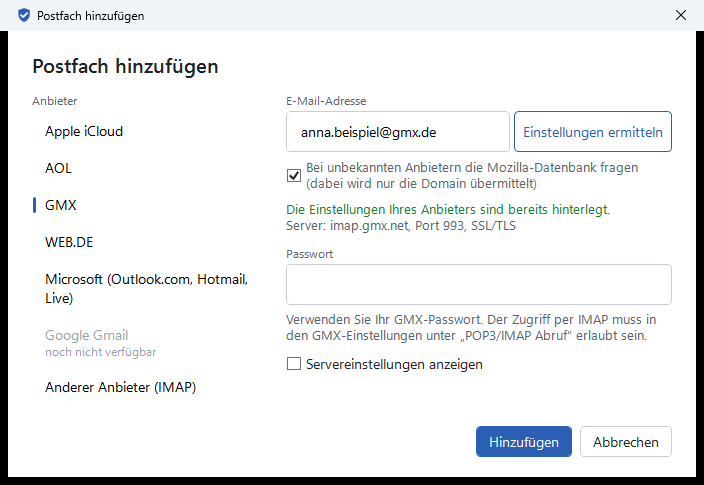704x485 pixels.
Task: Click into the Passwort field
Action: [479, 284]
